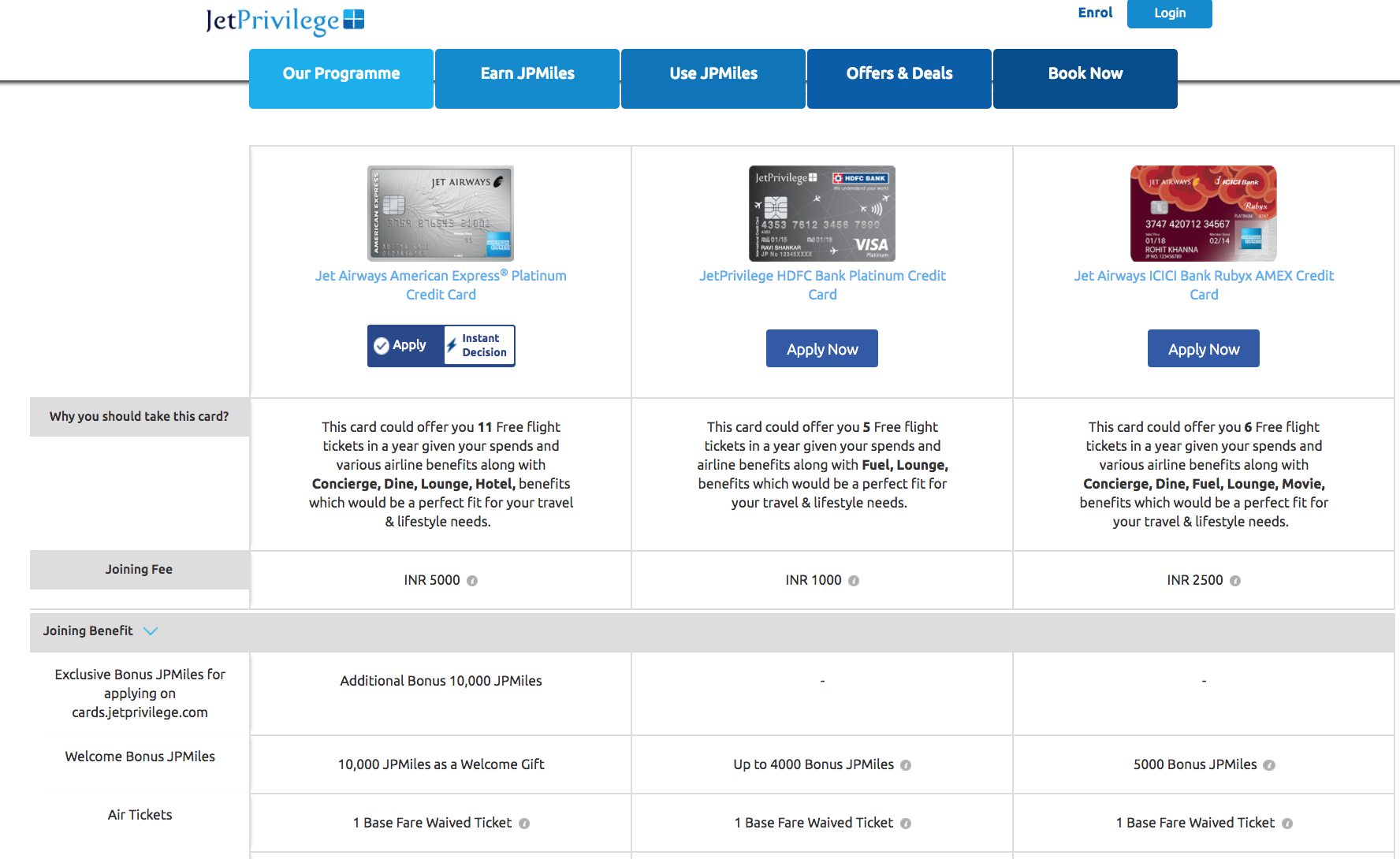Viewport: 1400px width, 859px height.
Task: Click the 'Why you should take this card?' row header
Action: pyautogui.click(x=140, y=417)
